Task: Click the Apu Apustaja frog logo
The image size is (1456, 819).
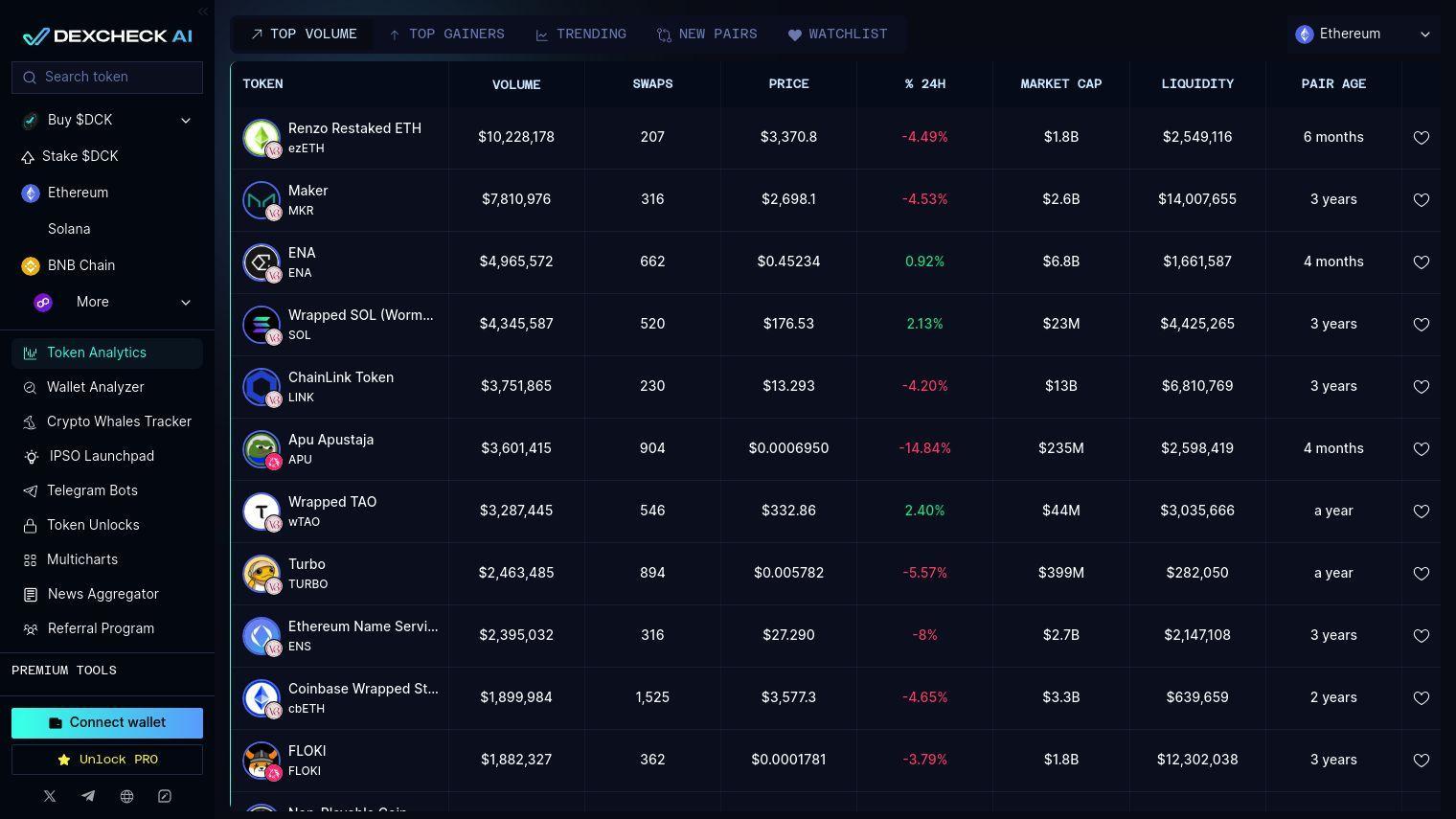Action: (261, 449)
